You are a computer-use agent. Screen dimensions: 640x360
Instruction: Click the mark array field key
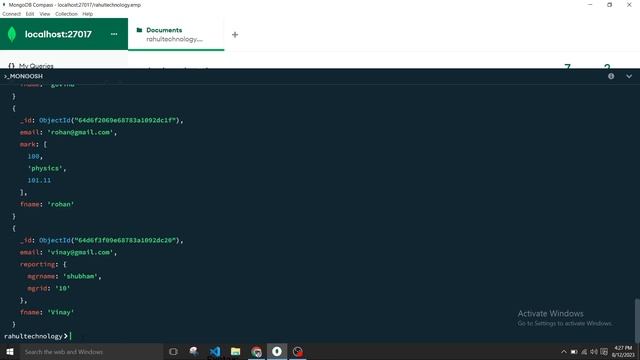29,144
